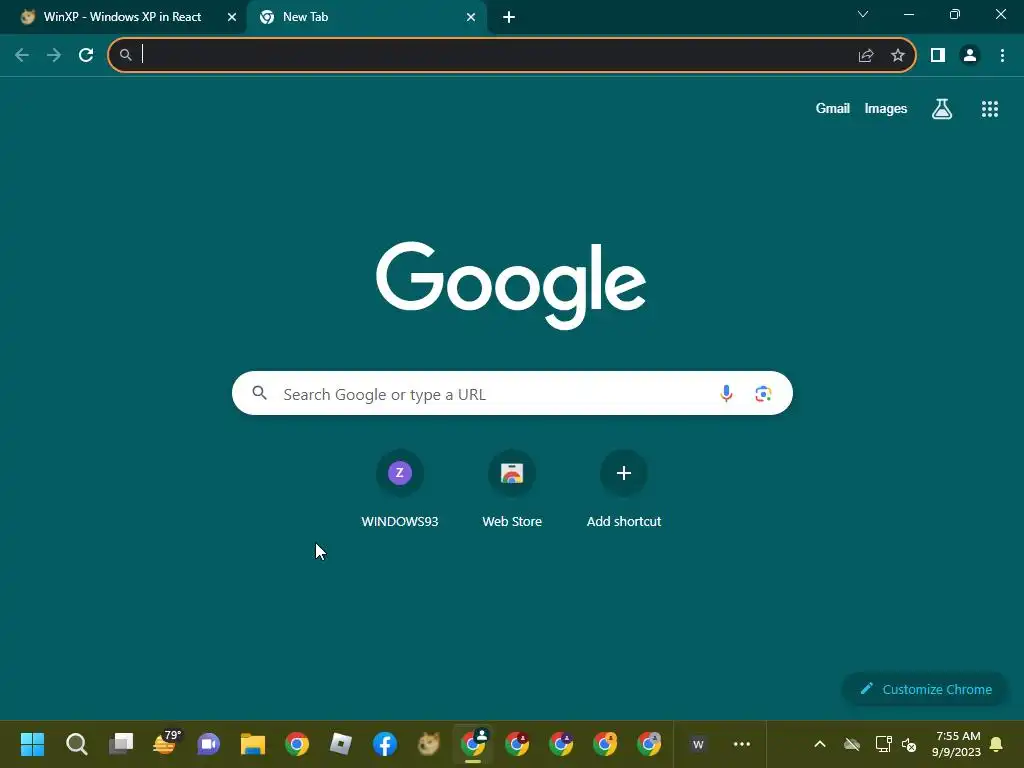Image resolution: width=1024 pixels, height=768 pixels.
Task: Open the Windows Start menu
Action: point(32,744)
